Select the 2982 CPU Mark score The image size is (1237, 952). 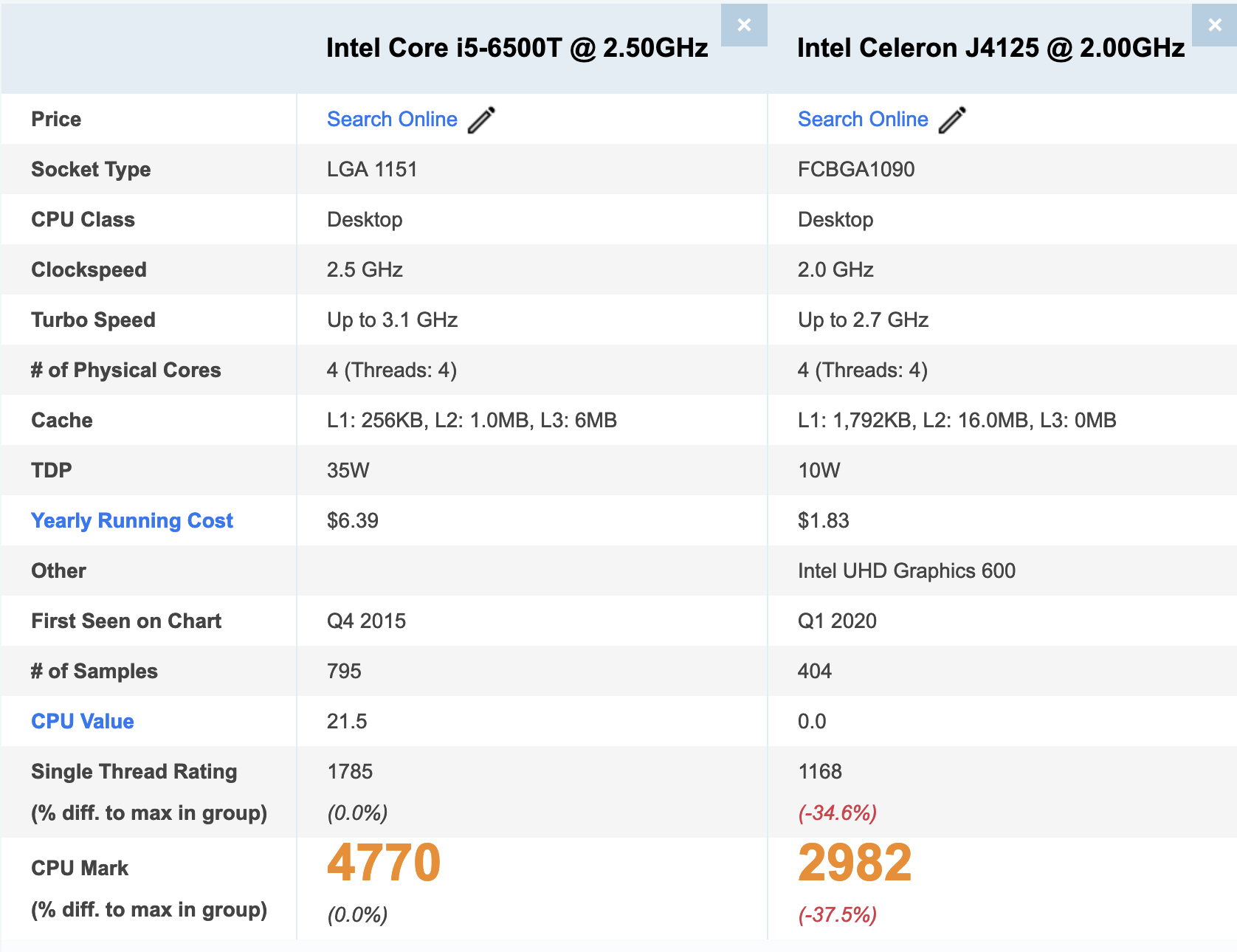pos(855,863)
